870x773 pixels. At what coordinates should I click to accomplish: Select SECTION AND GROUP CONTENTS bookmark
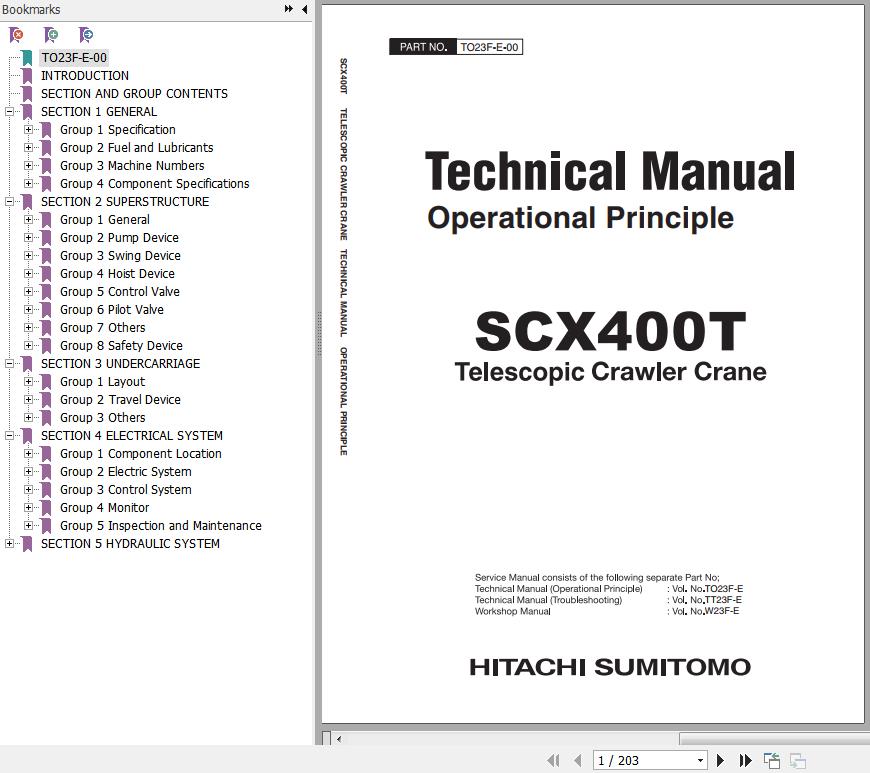click(134, 94)
